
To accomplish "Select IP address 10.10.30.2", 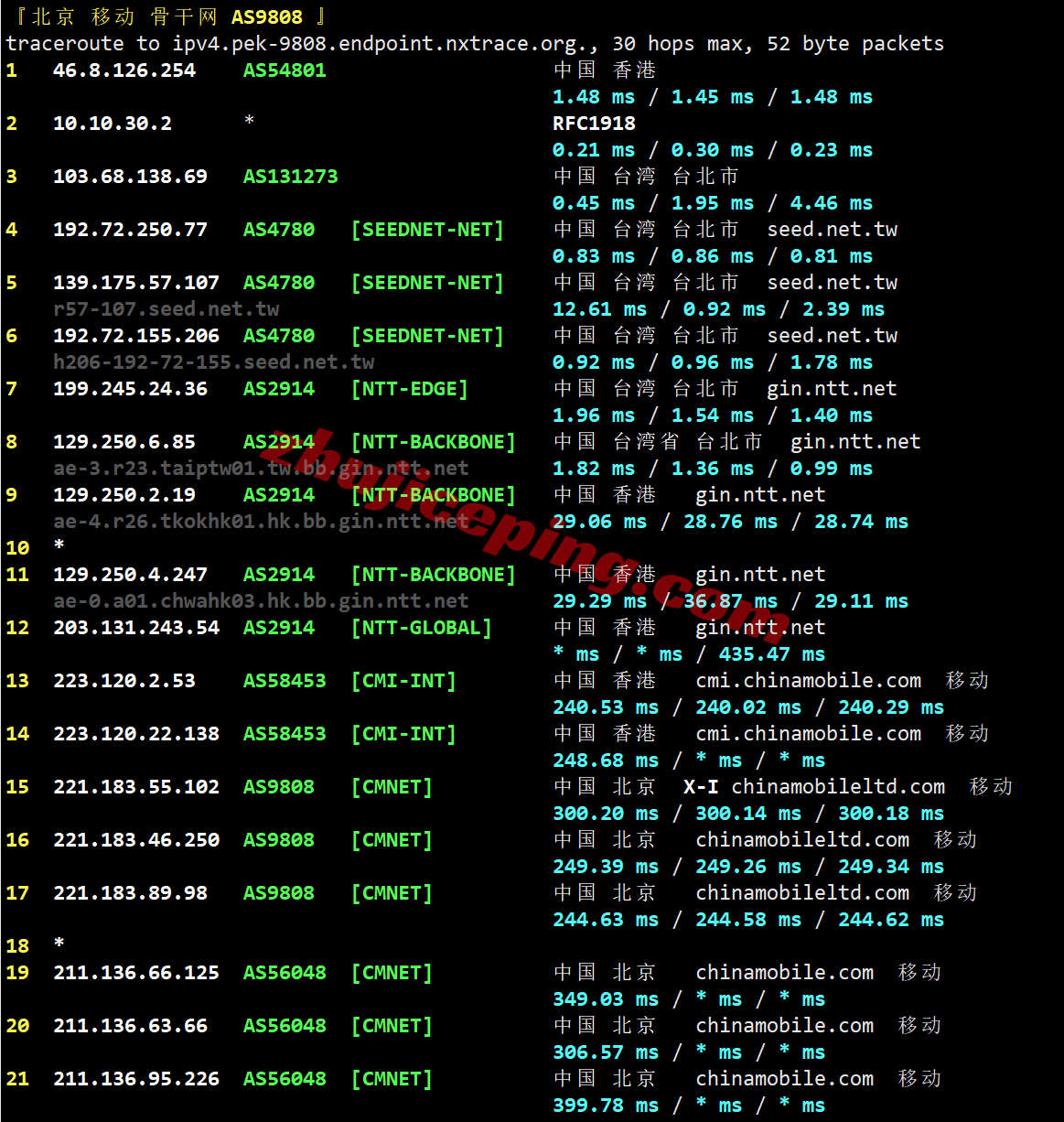I will pos(113,124).
